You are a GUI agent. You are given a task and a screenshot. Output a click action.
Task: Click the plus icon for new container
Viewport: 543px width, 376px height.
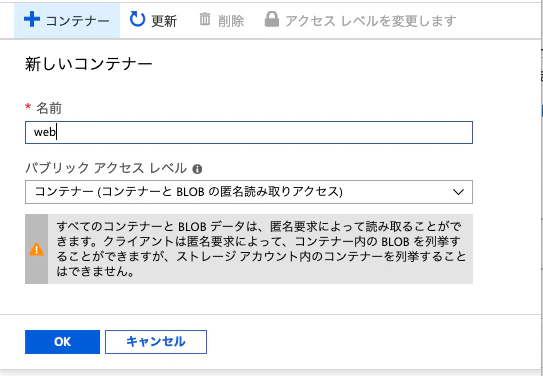32,20
